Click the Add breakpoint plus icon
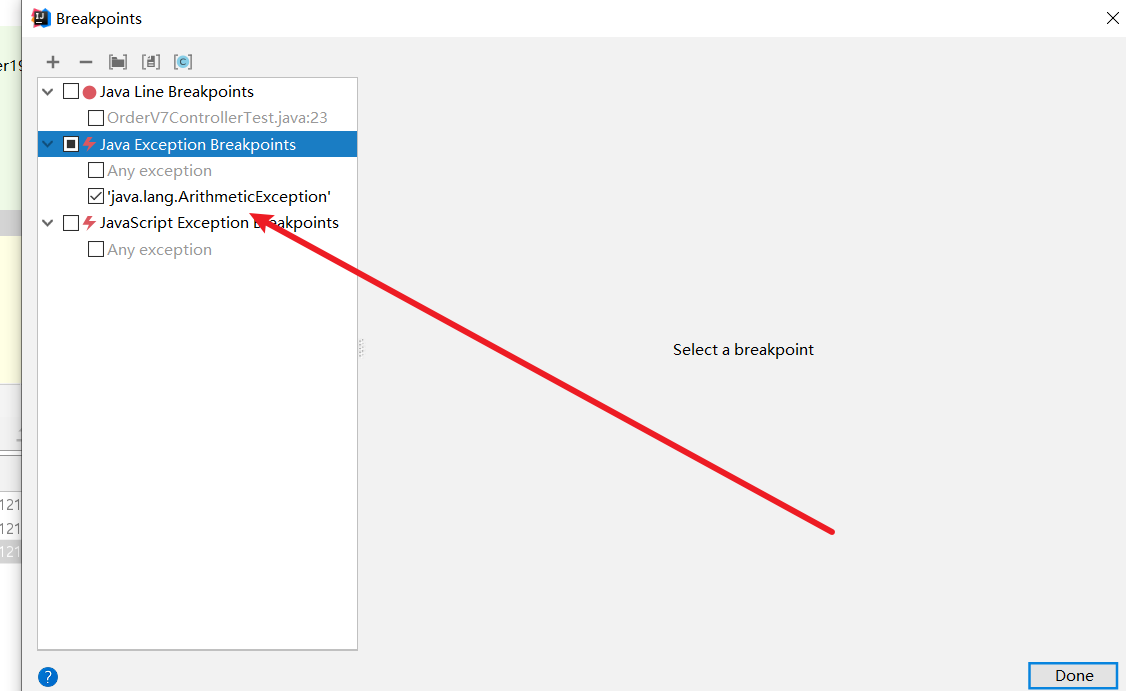This screenshot has height=691, width=1126. [53, 62]
